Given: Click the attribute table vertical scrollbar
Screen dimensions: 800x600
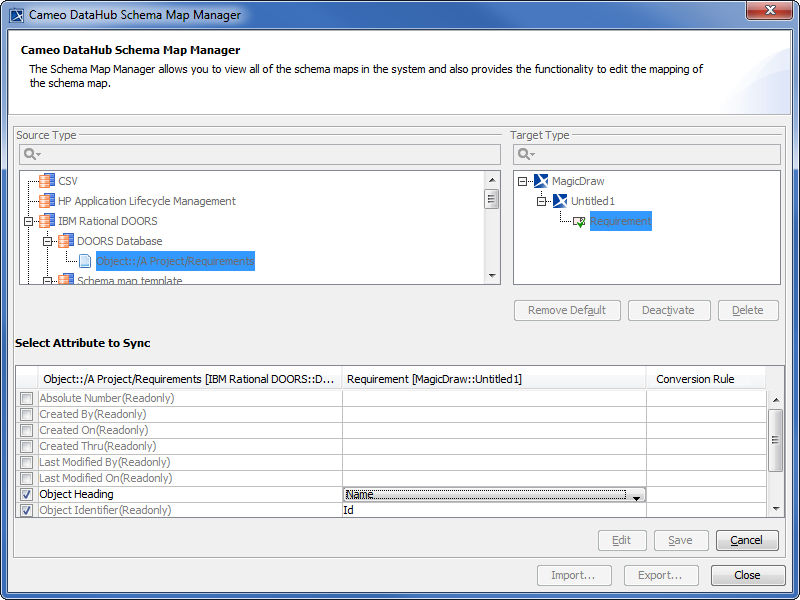Looking at the screenshot, I should 775,440.
